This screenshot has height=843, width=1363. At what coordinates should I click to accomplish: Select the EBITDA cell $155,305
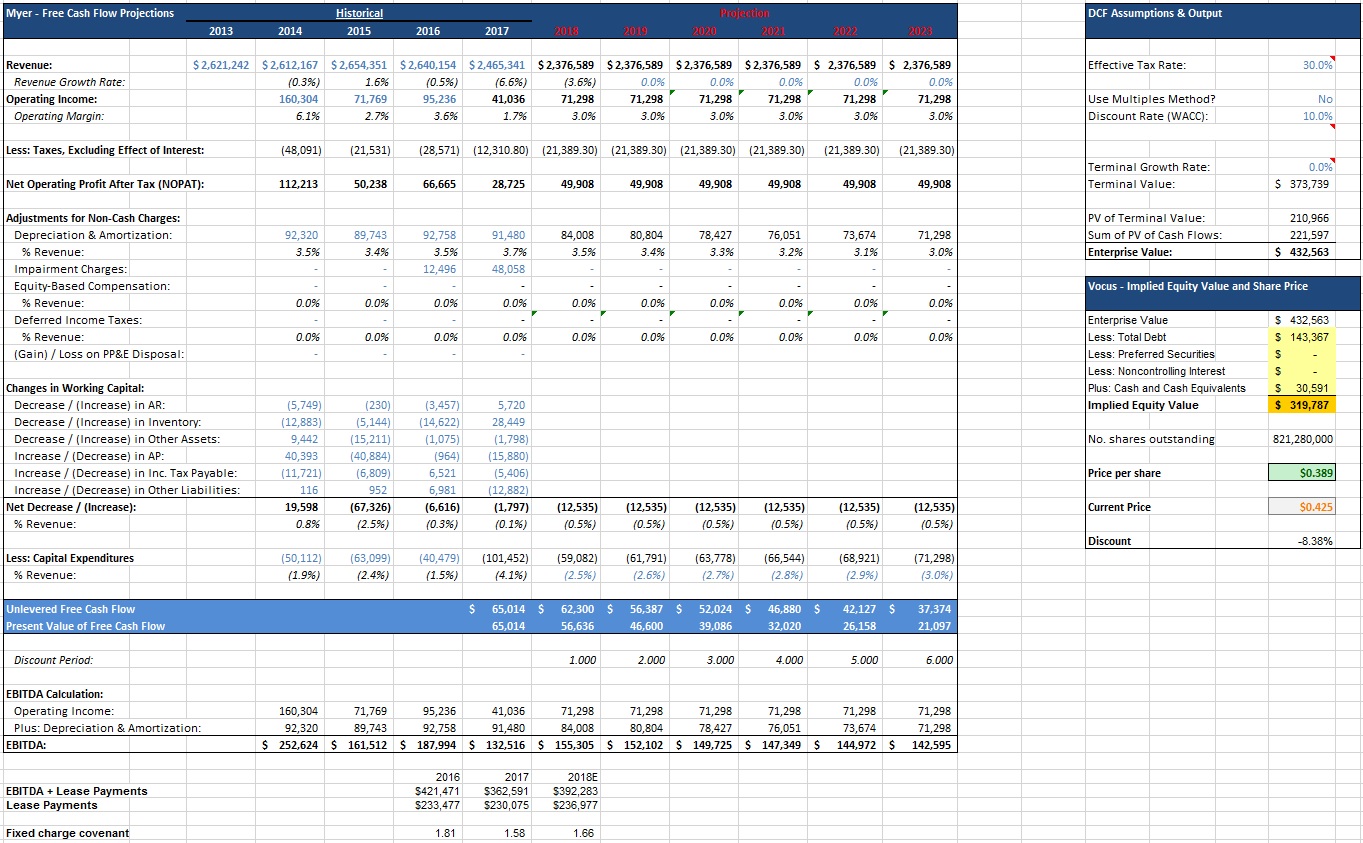[567, 745]
